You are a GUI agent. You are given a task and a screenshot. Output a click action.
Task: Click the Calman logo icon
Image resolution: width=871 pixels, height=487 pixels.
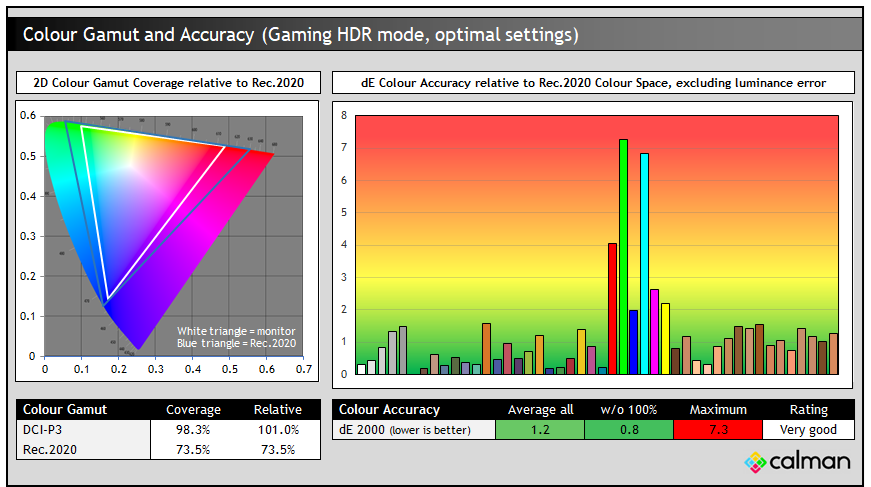click(756, 461)
